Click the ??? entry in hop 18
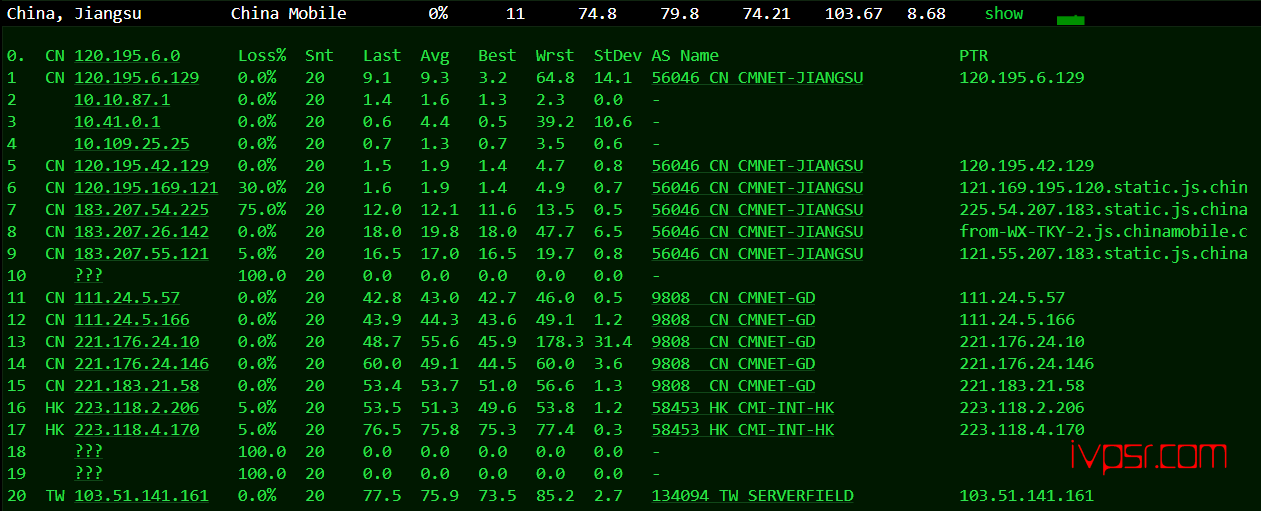Screen dimensions: 1261x511 [x=88, y=452]
